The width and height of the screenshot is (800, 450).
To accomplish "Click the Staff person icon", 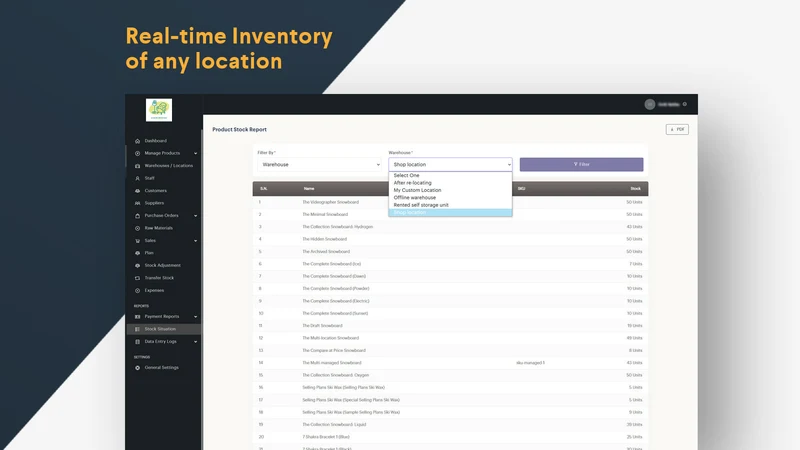I will coord(137,178).
